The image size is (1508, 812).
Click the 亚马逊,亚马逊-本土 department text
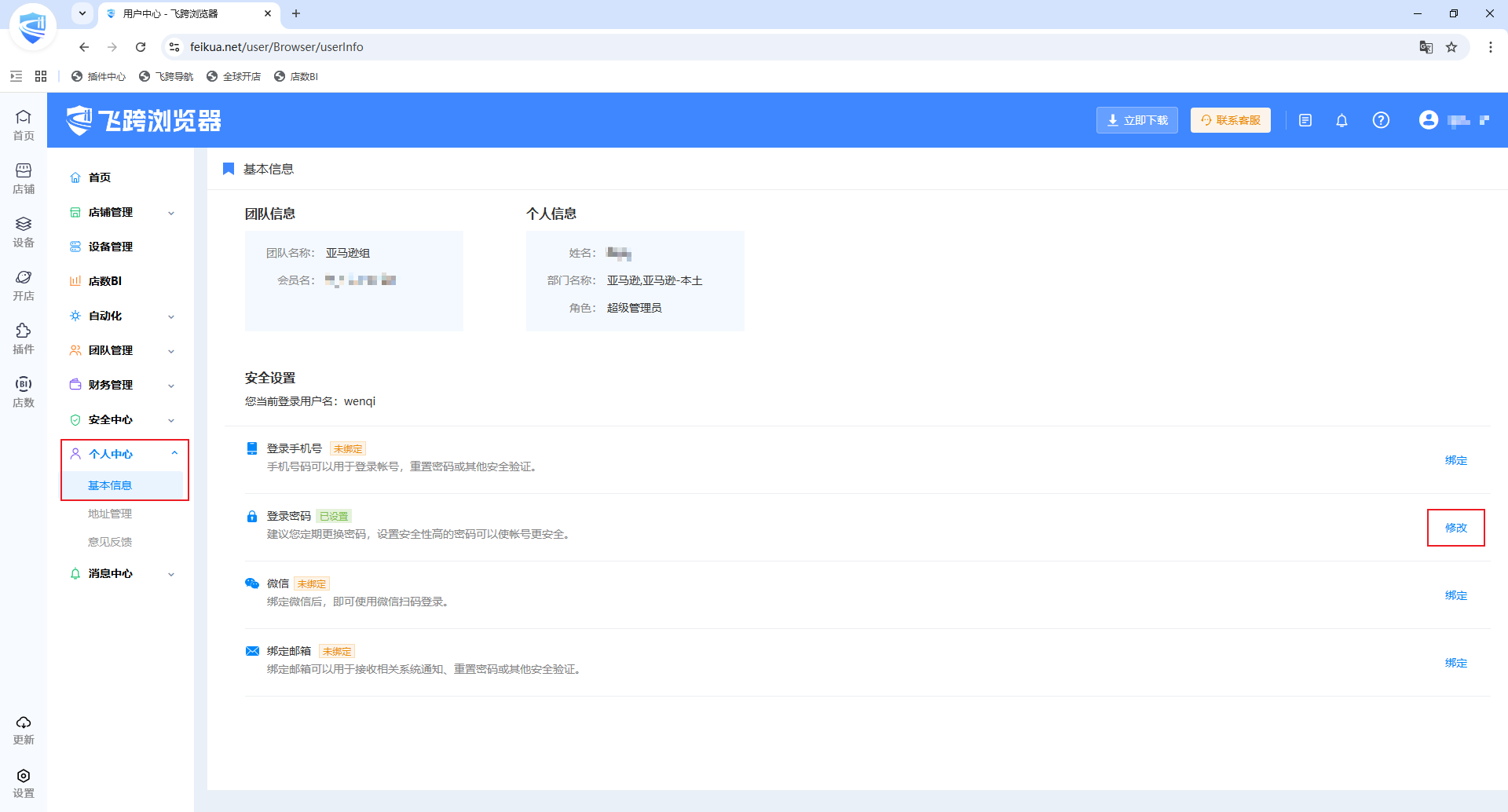click(x=655, y=280)
